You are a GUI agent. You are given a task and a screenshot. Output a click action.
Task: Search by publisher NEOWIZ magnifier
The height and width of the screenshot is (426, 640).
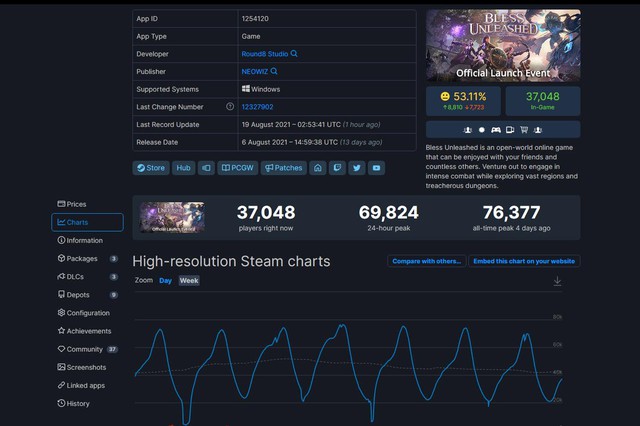(x=274, y=71)
